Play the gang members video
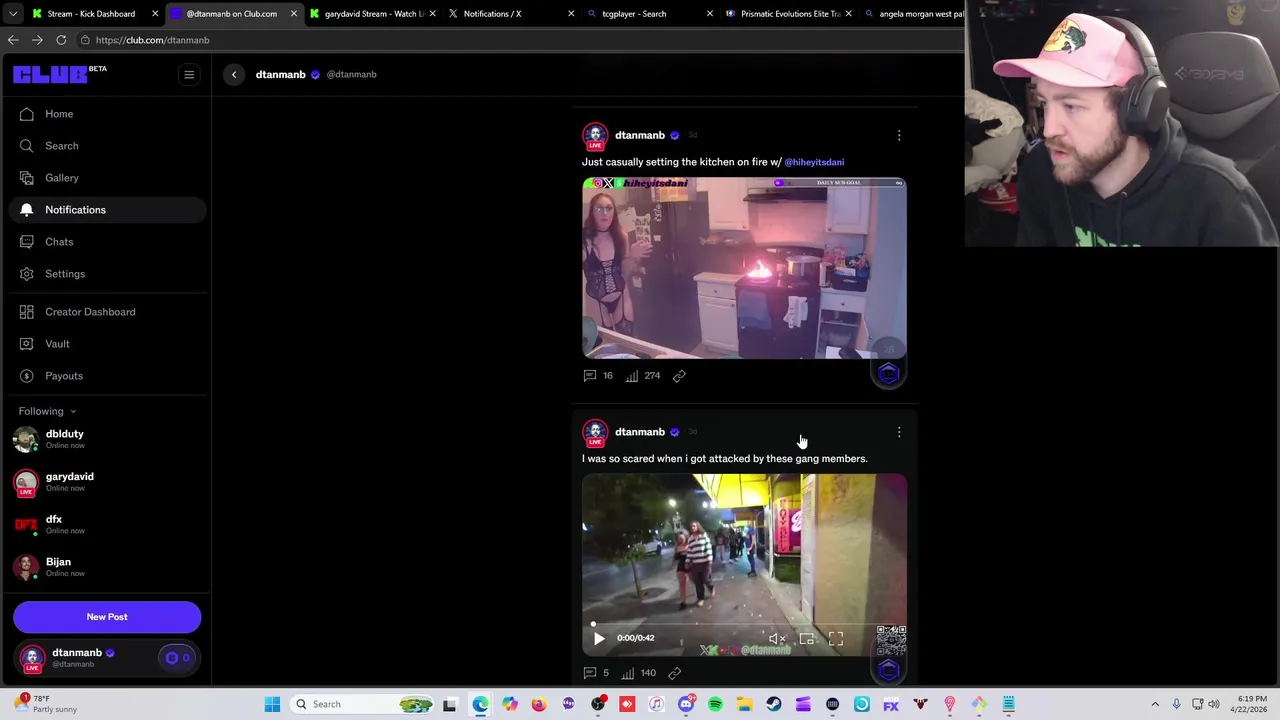1280x720 pixels. click(598, 638)
